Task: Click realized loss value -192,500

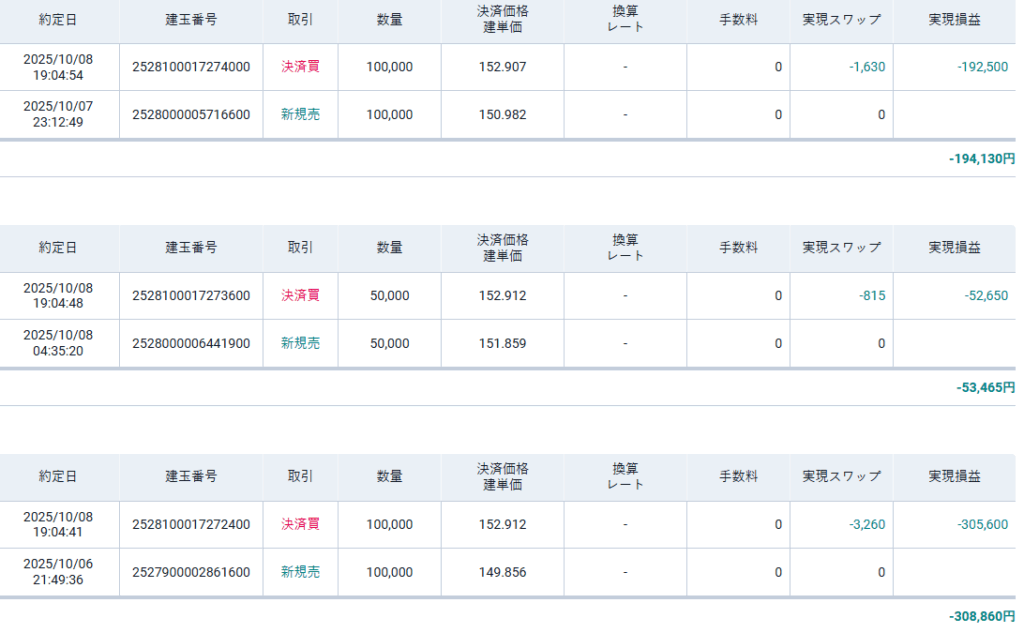Action: click(x=981, y=67)
